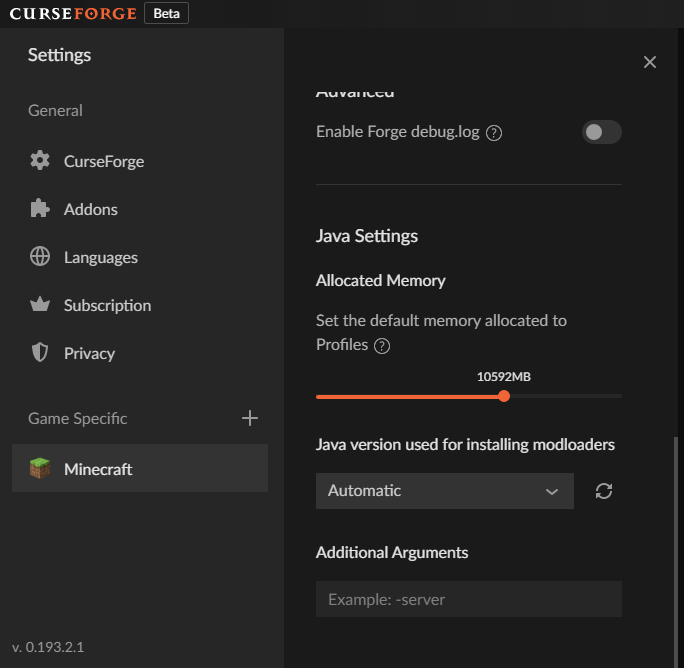Viewport: 684px width, 668px height.
Task: Open help for Forge debug.log
Action: pos(494,133)
